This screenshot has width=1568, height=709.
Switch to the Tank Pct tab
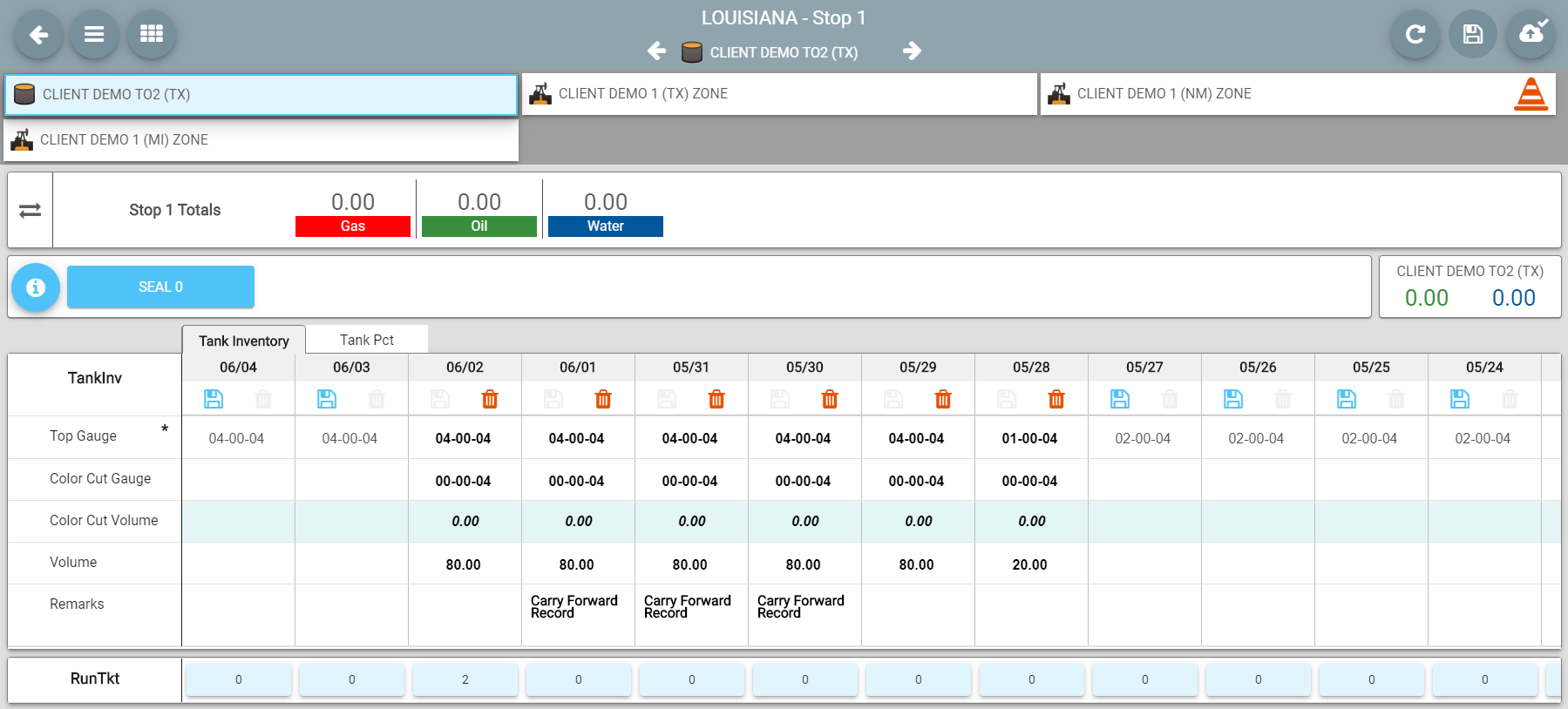tap(366, 340)
